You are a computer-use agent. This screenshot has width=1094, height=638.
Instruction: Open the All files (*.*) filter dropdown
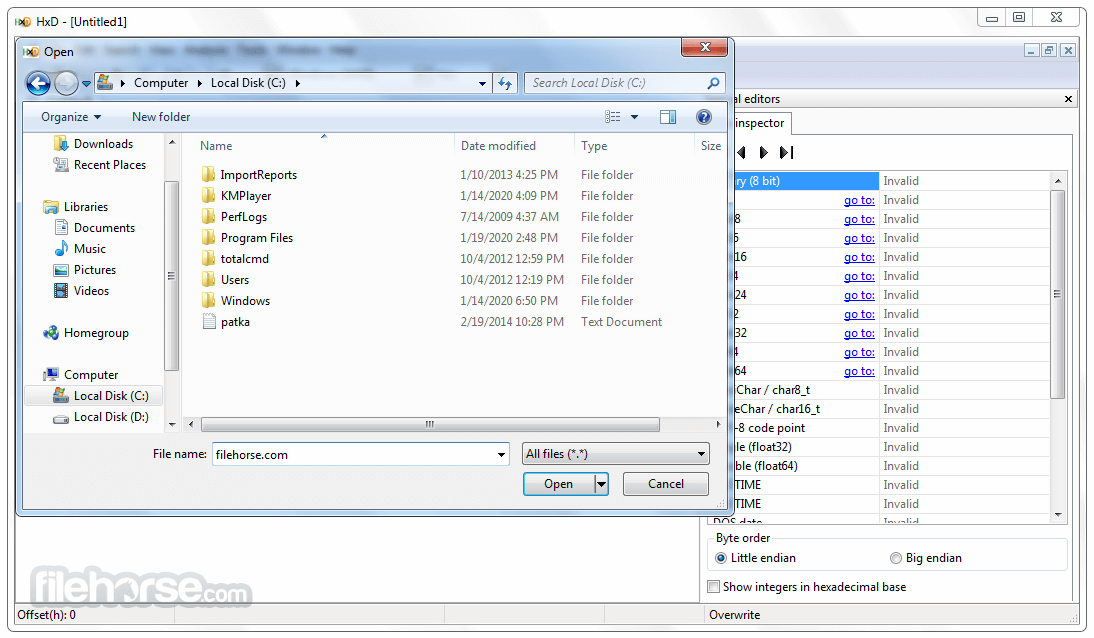click(615, 454)
